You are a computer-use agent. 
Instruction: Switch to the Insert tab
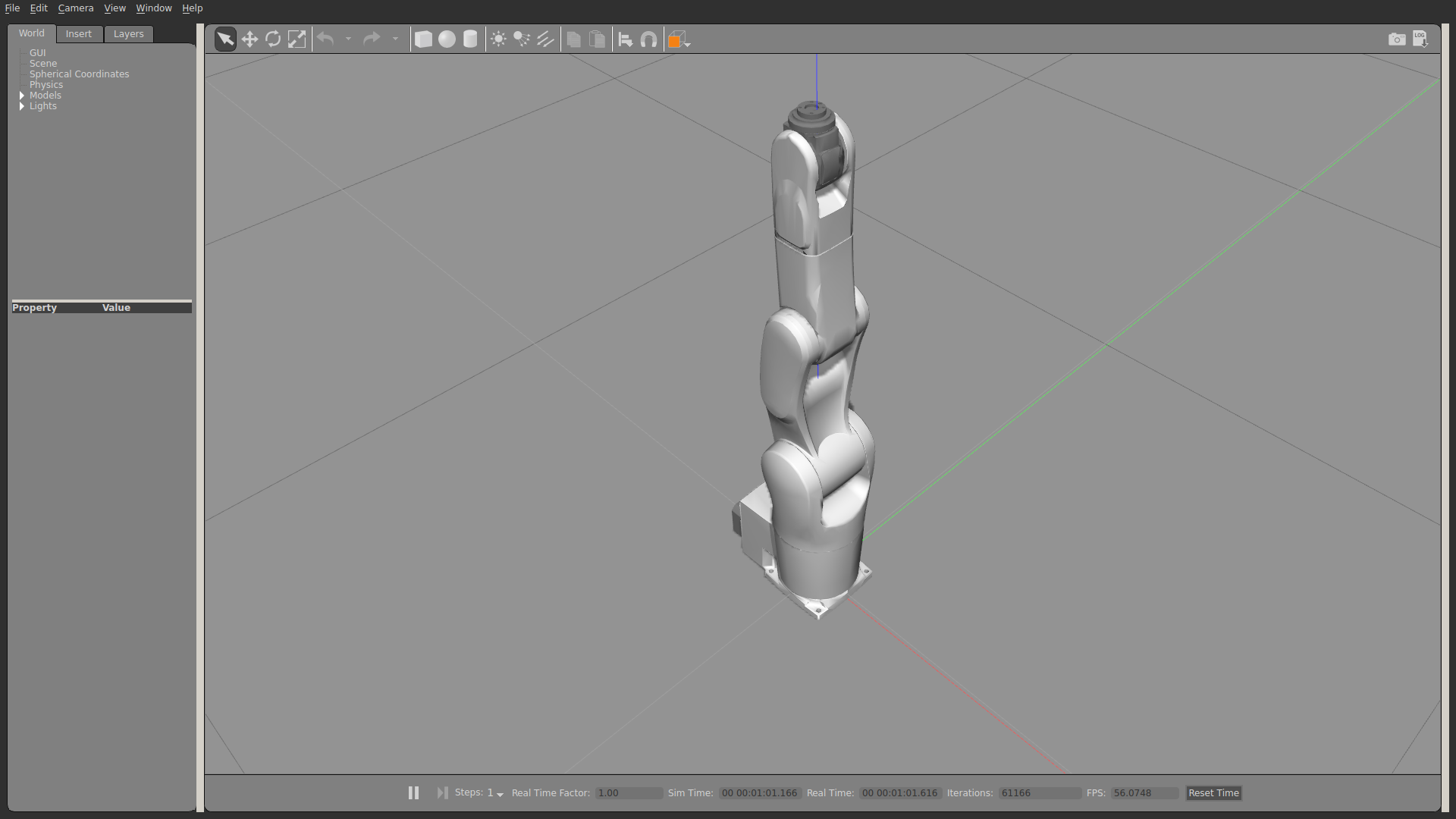pos(78,34)
